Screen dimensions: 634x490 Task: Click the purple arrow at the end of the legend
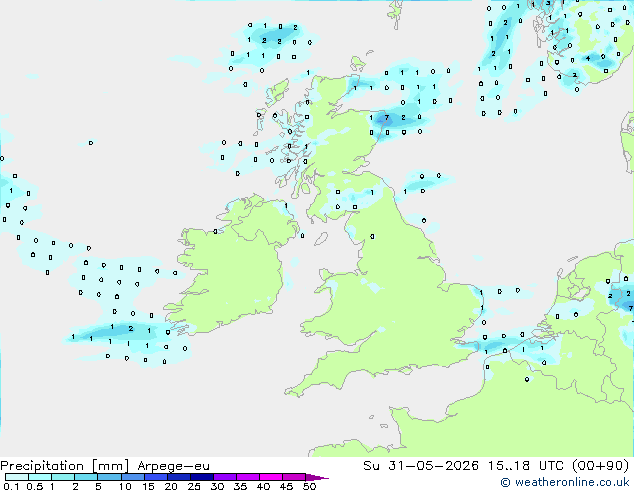(317, 477)
